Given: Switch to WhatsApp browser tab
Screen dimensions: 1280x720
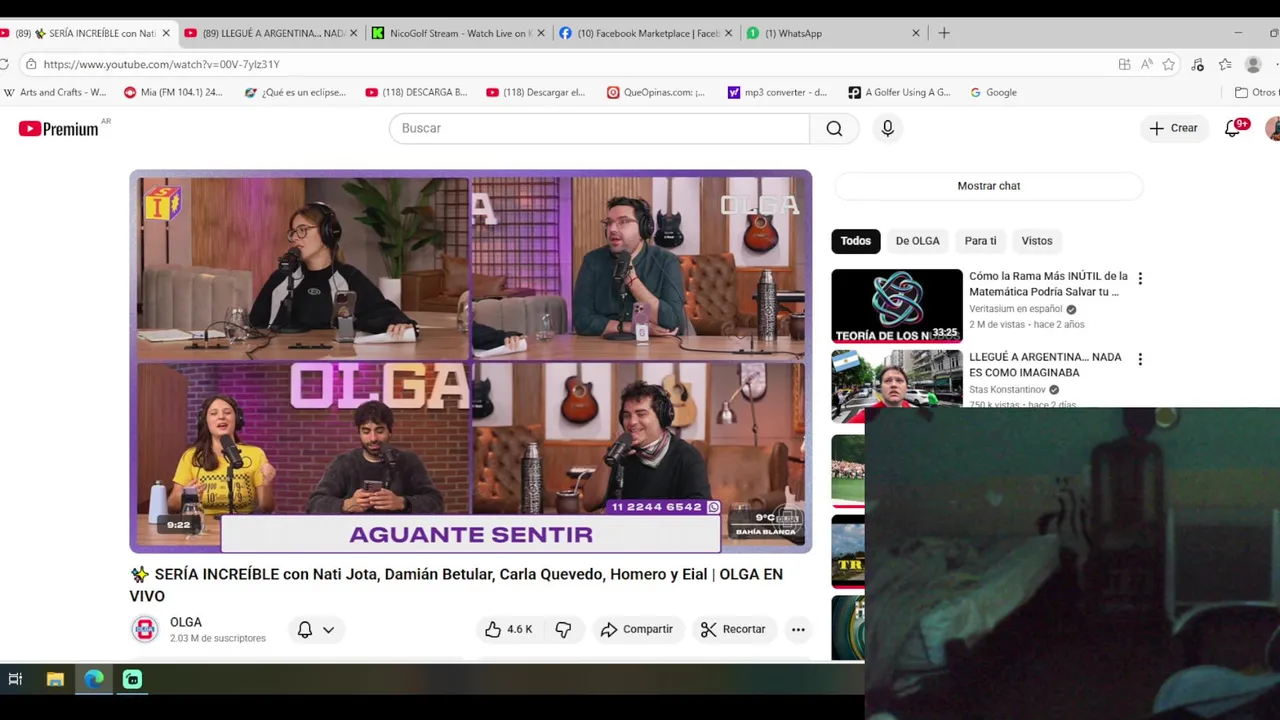Looking at the screenshot, I should pyautogui.click(x=833, y=33).
